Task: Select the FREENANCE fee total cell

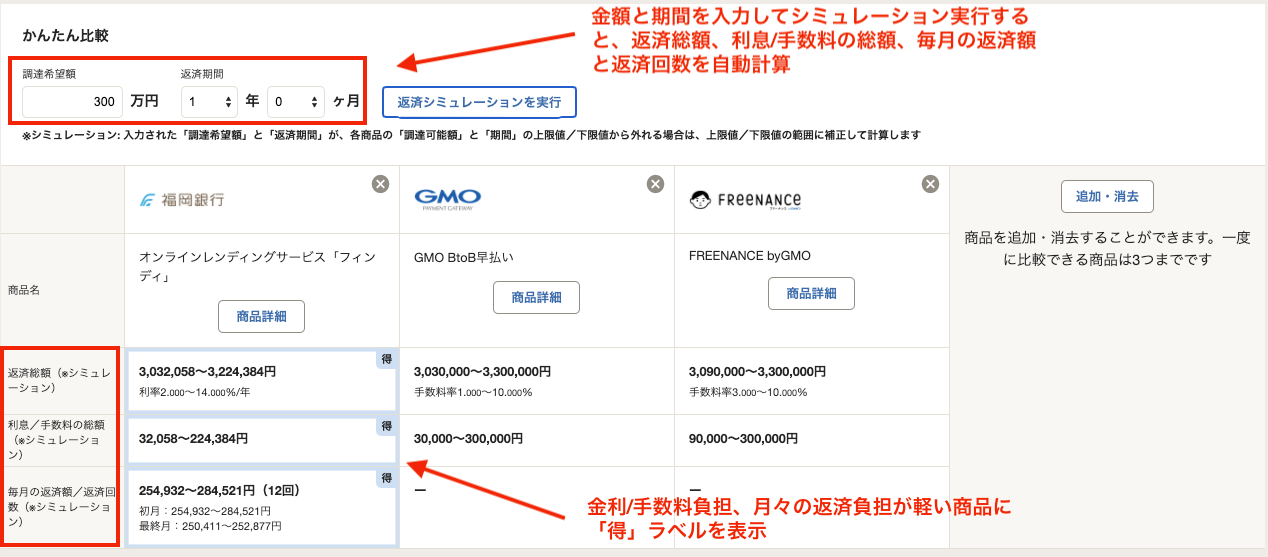Action: [x=811, y=439]
